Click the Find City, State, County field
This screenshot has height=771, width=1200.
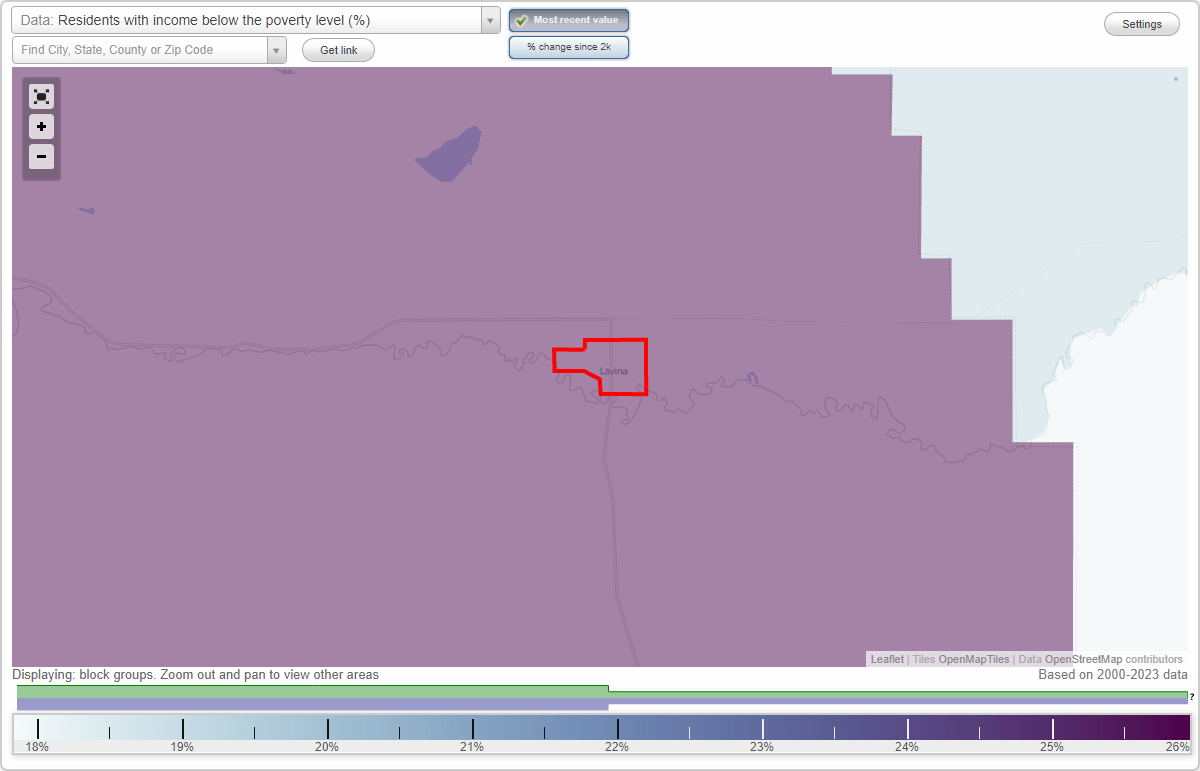[140, 50]
